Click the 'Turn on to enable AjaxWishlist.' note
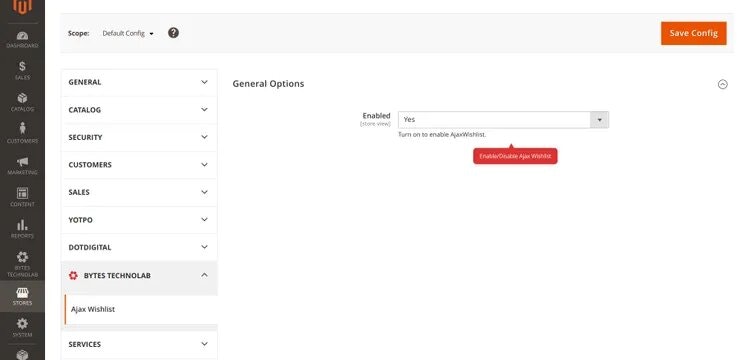 (442, 135)
